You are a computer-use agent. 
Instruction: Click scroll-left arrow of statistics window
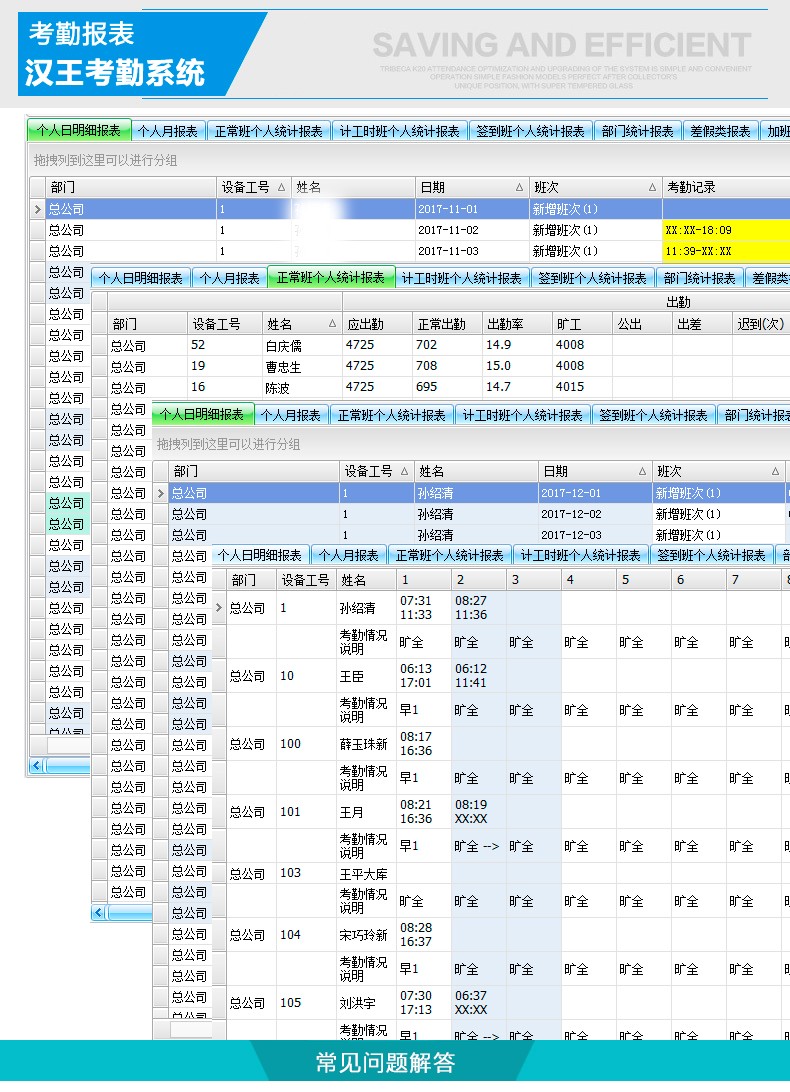coord(98,912)
